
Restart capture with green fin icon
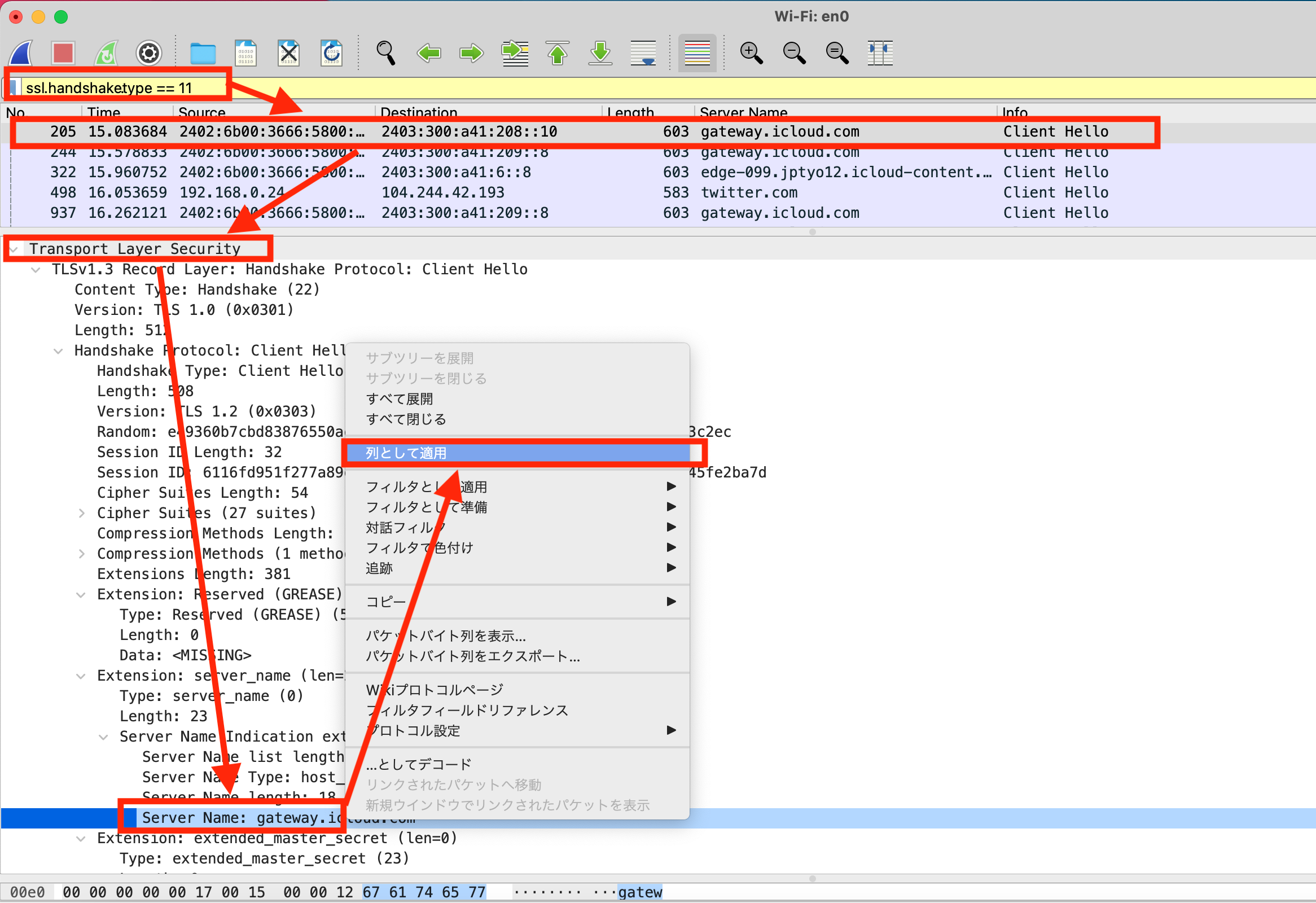[106, 53]
